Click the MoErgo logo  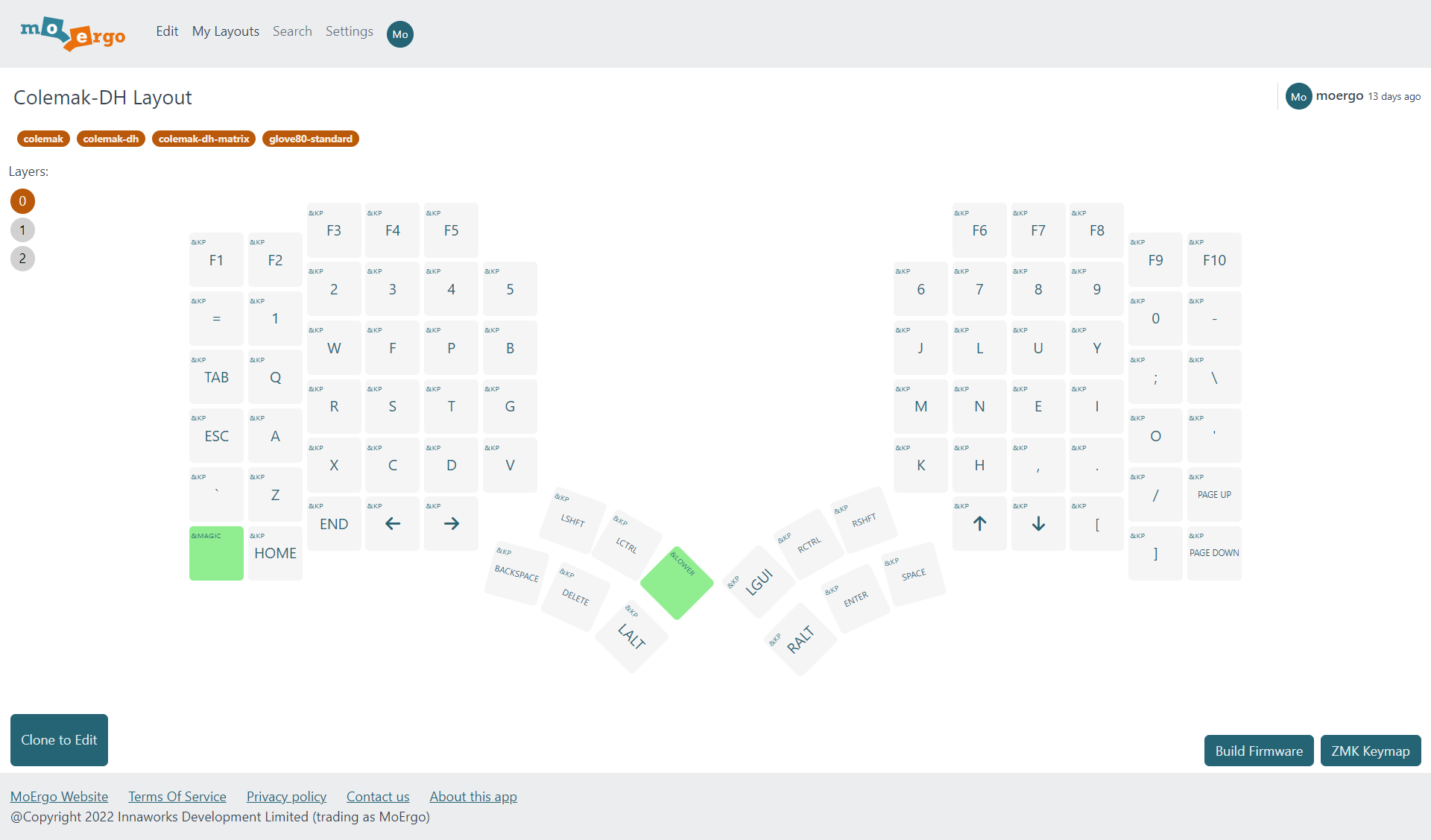point(72,34)
